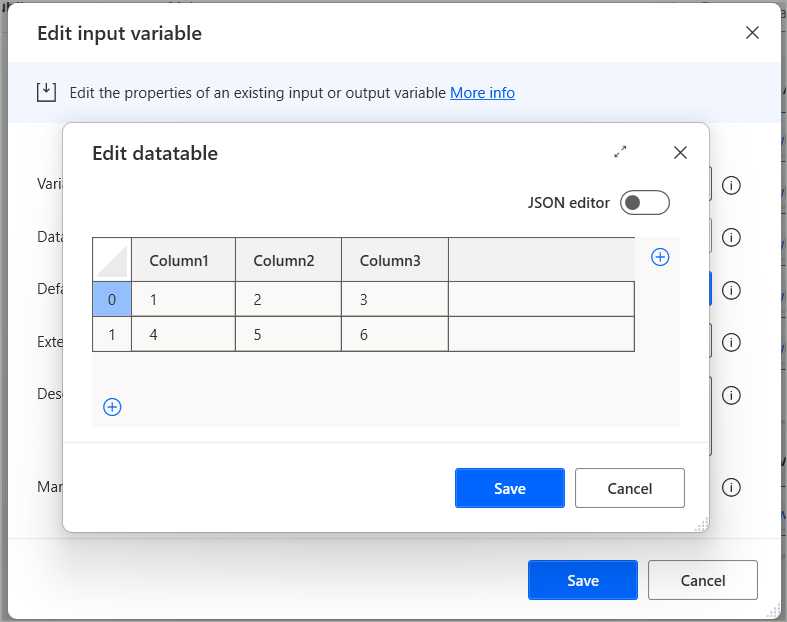Toggle the JSON editor switch
The width and height of the screenshot is (787, 622).
coord(644,203)
